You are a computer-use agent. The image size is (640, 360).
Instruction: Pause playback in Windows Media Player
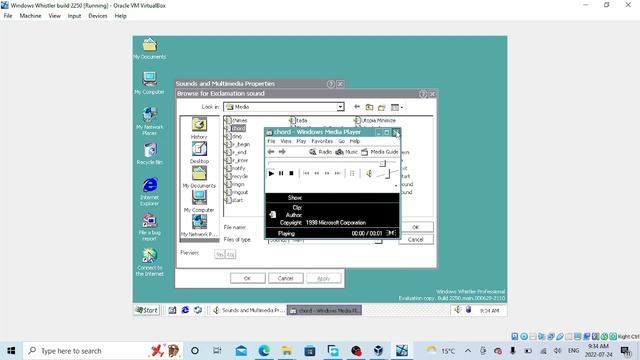tap(281, 173)
